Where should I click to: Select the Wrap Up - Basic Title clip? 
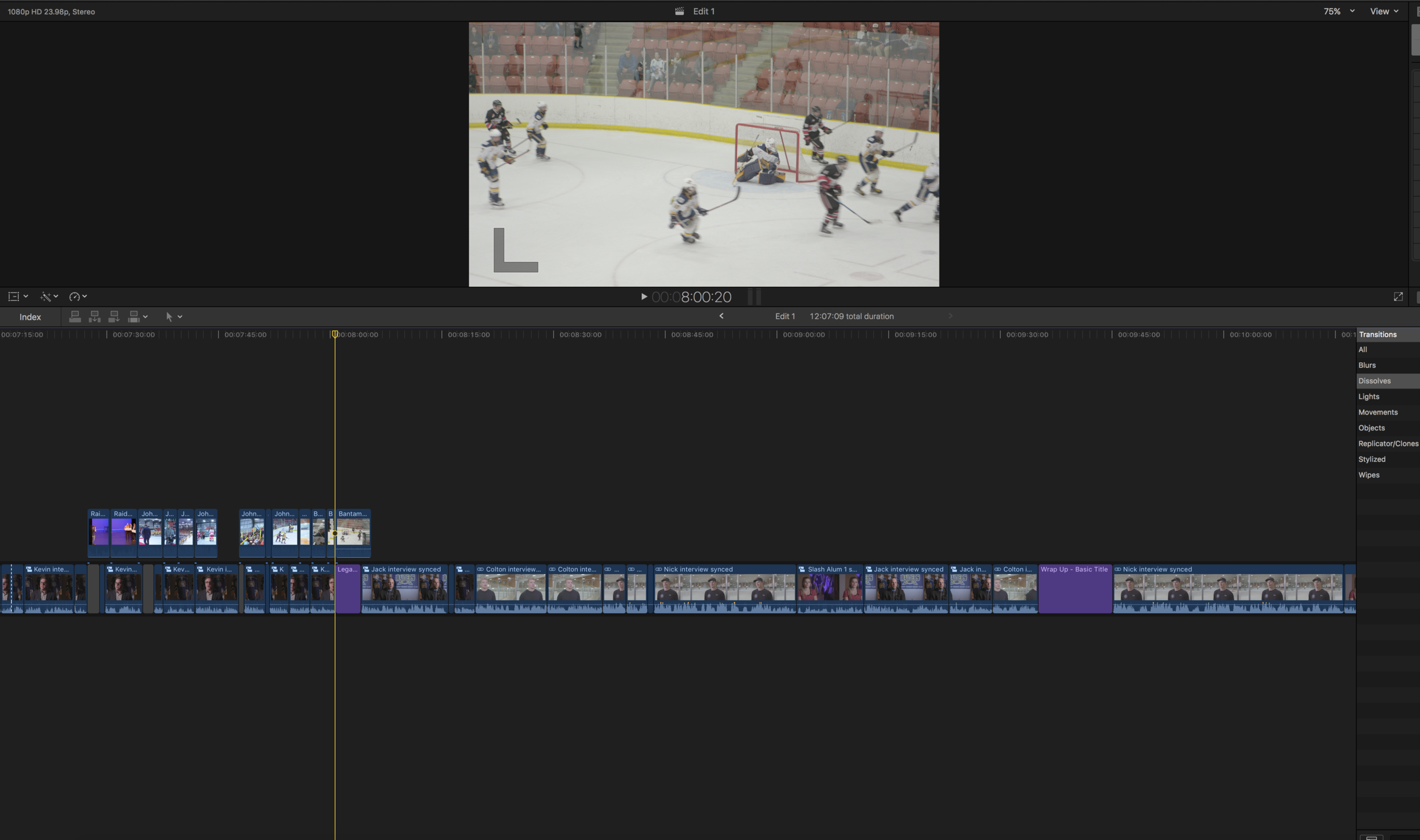point(1075,589)
